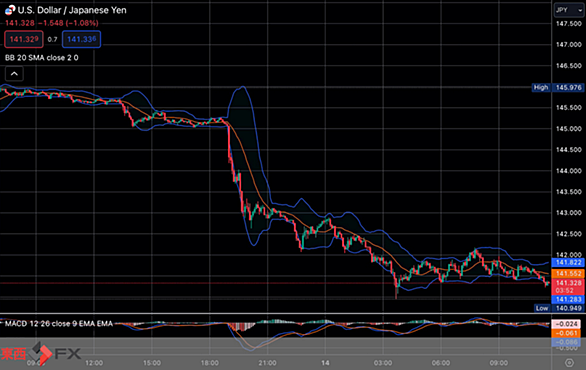This screenshot has height=370, width=586.
Task: Click the 141.328 -1.548 (-1.08%) price change text
Action: [x=52, y=23]
